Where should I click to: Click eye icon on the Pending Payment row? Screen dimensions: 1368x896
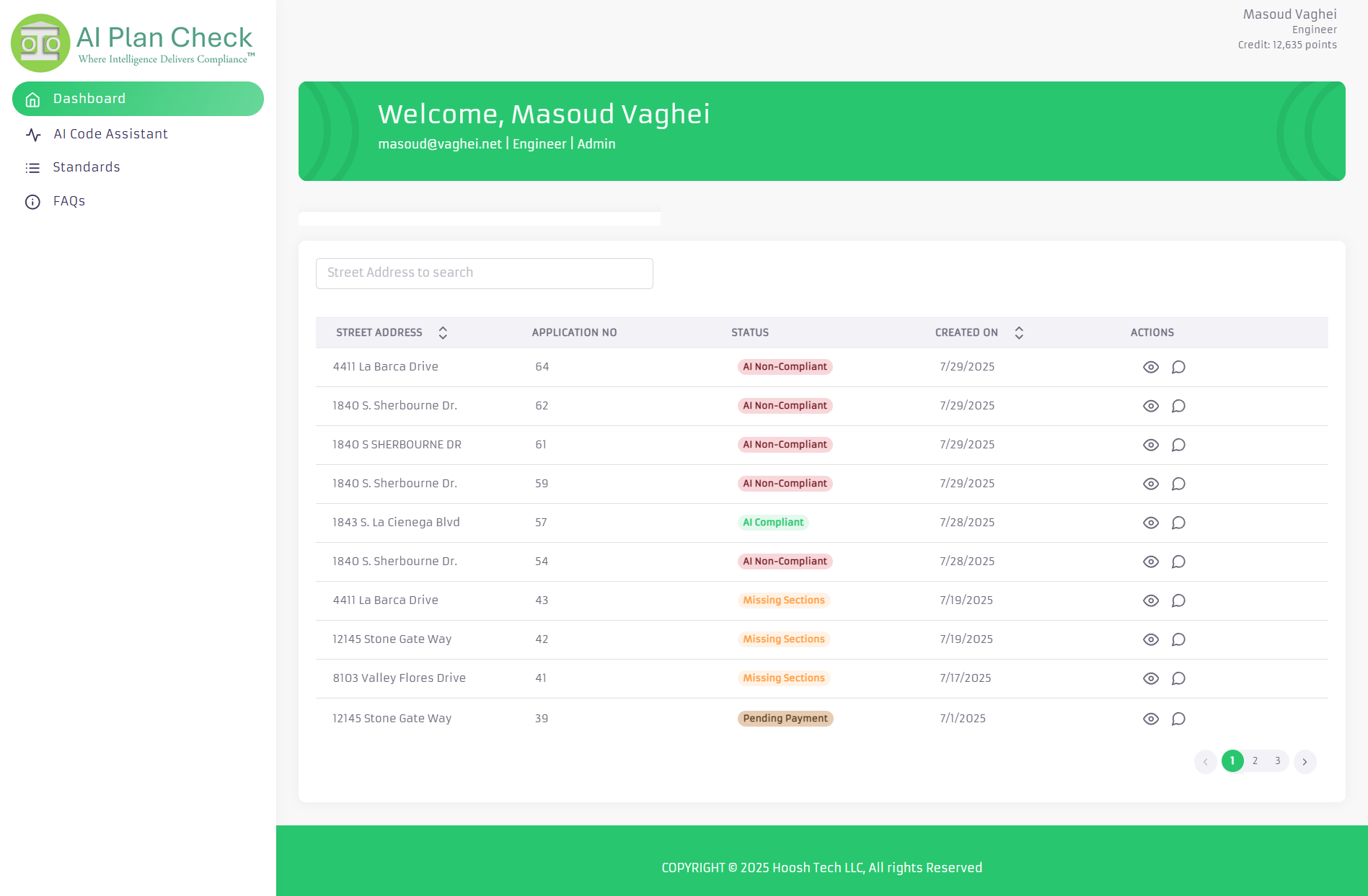click(x=1150, y=718)
